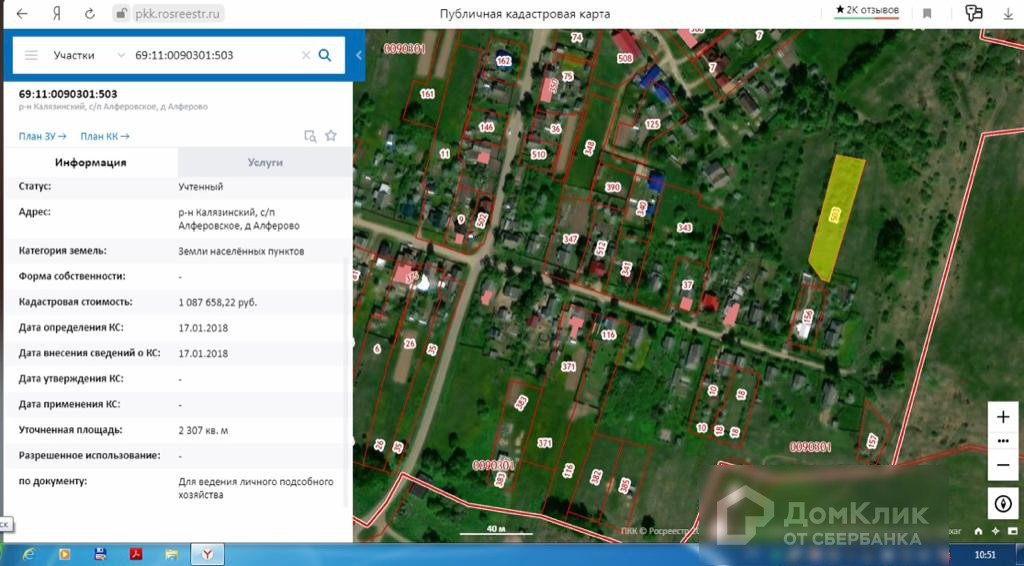Click parcel label 347 on the map
1024x566 pixels.
571,240
